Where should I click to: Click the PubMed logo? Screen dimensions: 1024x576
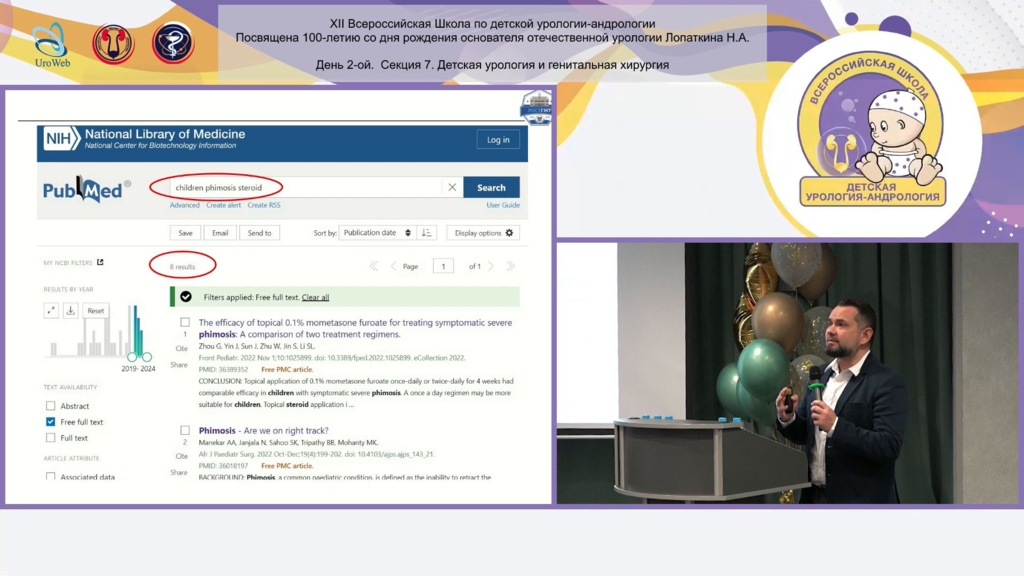tap(86, 189)
